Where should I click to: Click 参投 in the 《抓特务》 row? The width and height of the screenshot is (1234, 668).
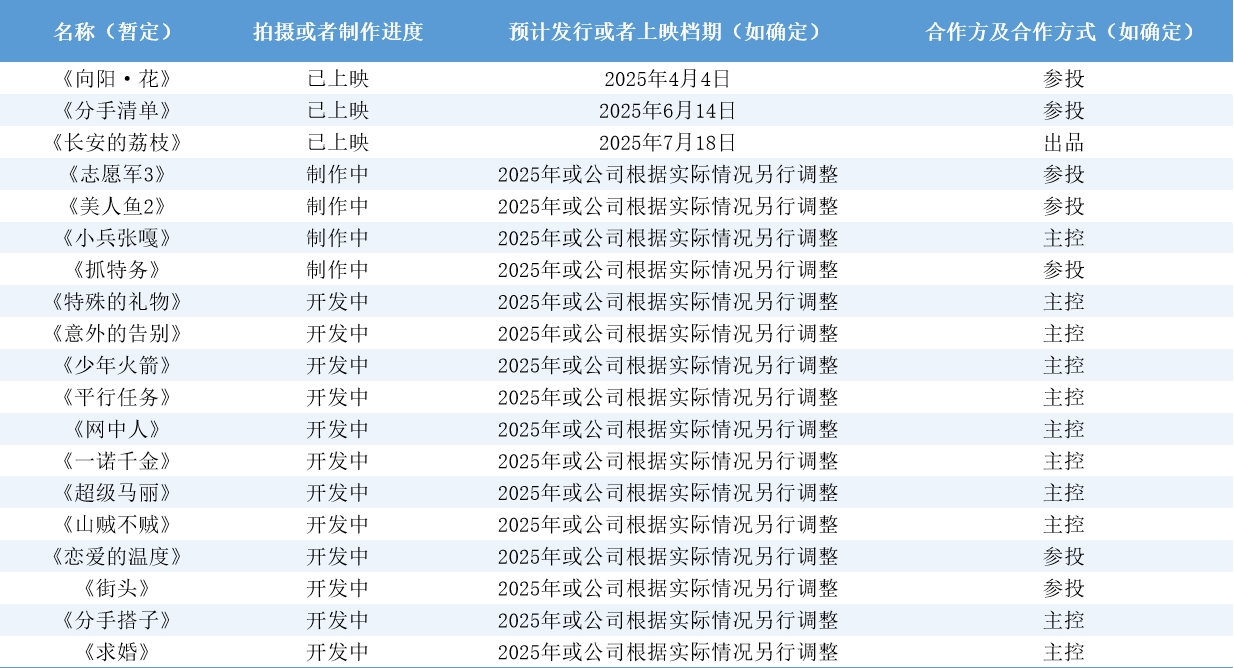click(1063, 270)
